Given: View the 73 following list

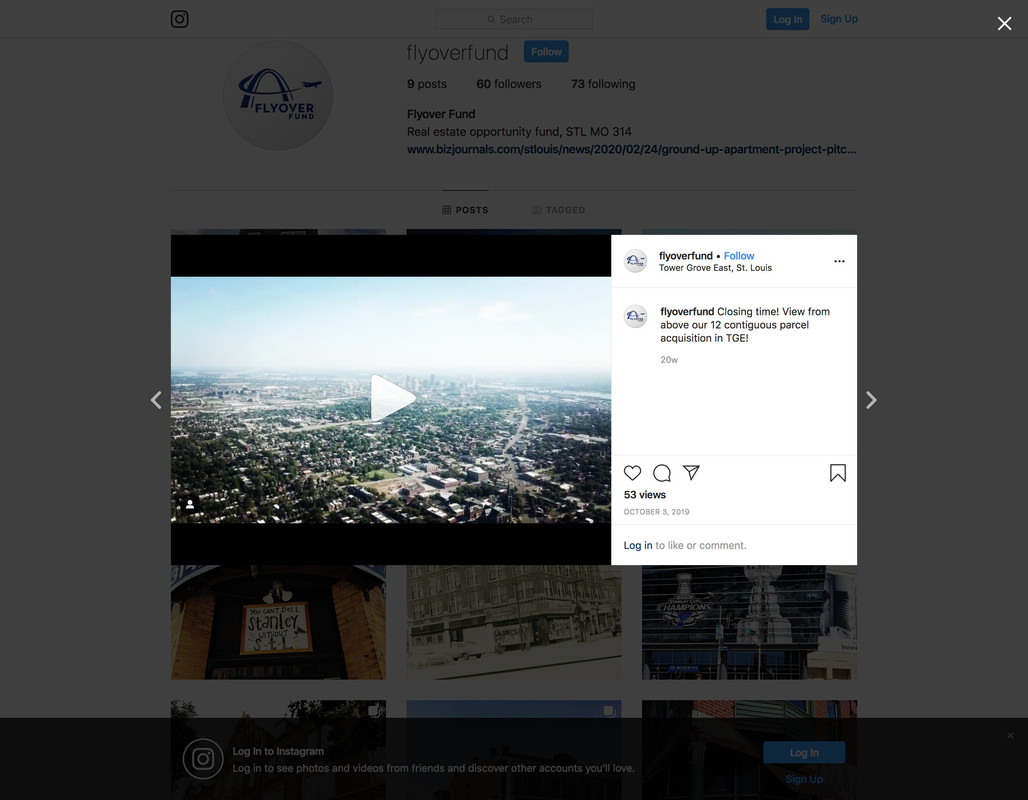Looking at the screenshot, I should 603,84.
